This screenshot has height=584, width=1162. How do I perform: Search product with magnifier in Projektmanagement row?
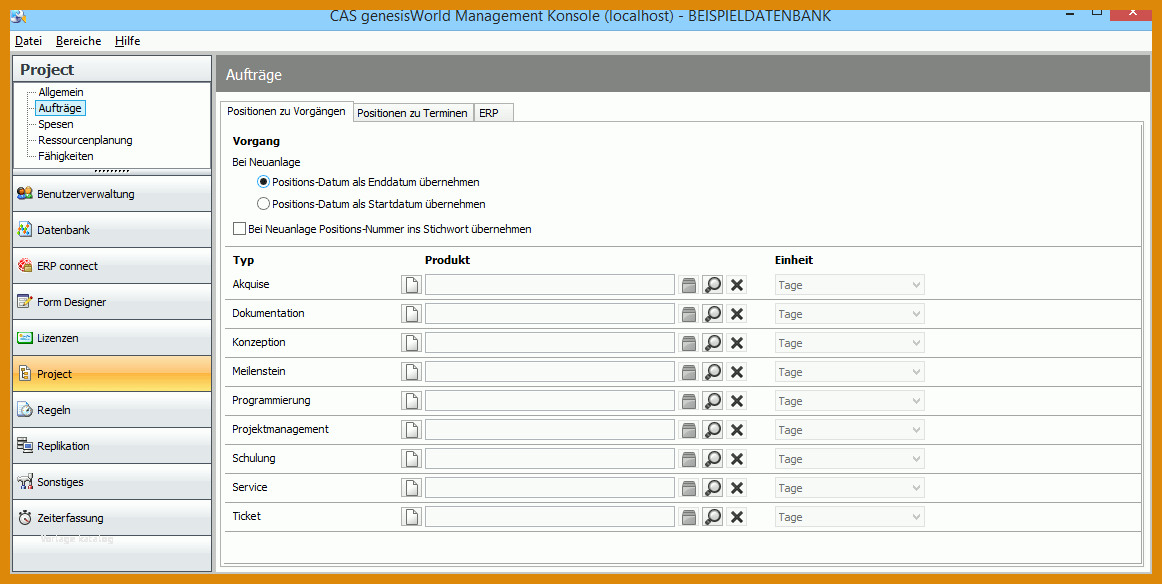[x=713, y=430]
